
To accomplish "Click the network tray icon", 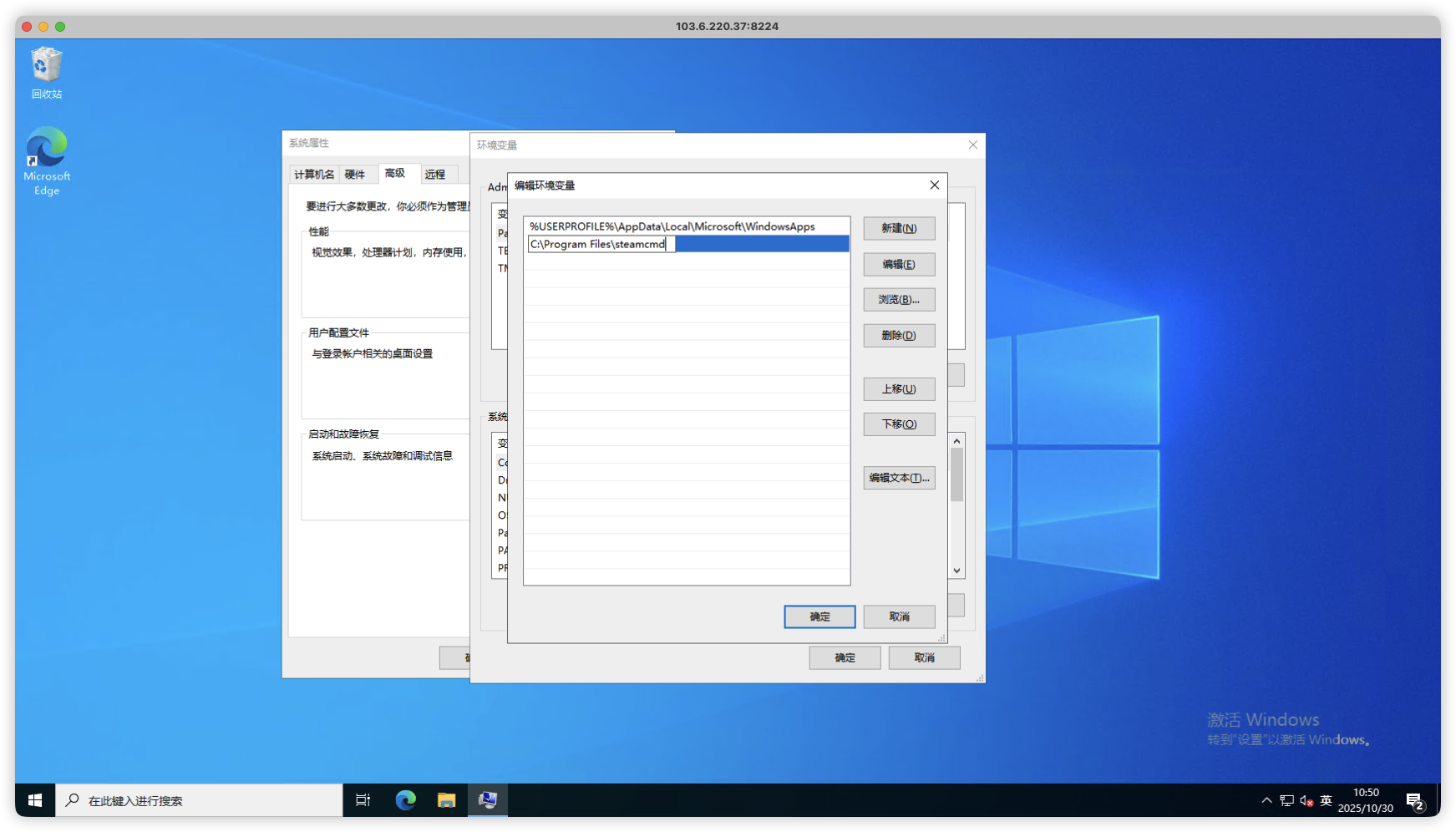I will coord(1286,801).
